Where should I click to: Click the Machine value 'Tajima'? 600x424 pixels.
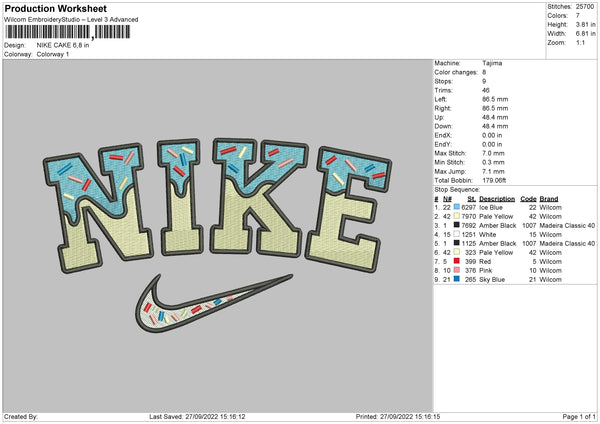tap(492, 63)
